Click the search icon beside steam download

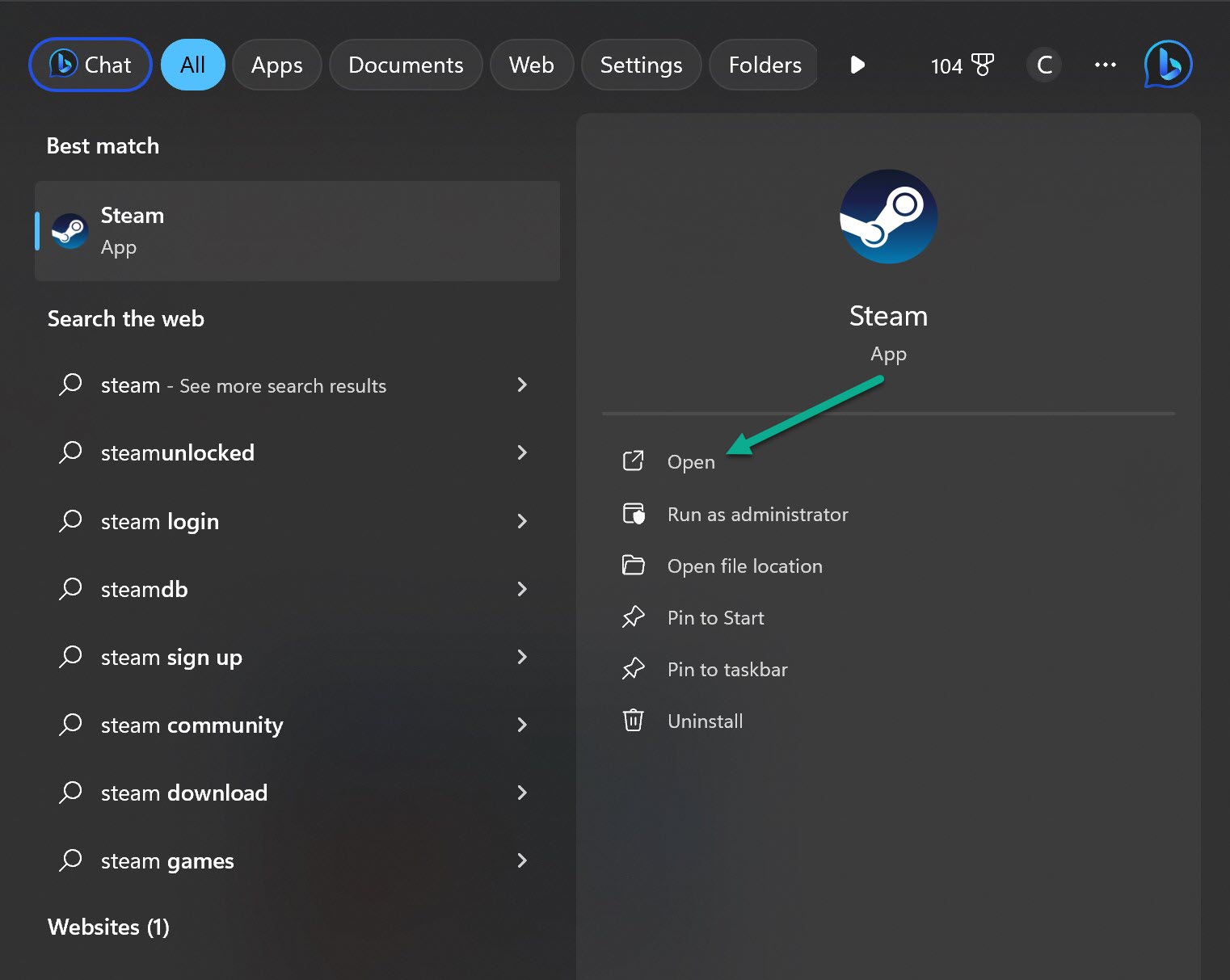(70, 792)
